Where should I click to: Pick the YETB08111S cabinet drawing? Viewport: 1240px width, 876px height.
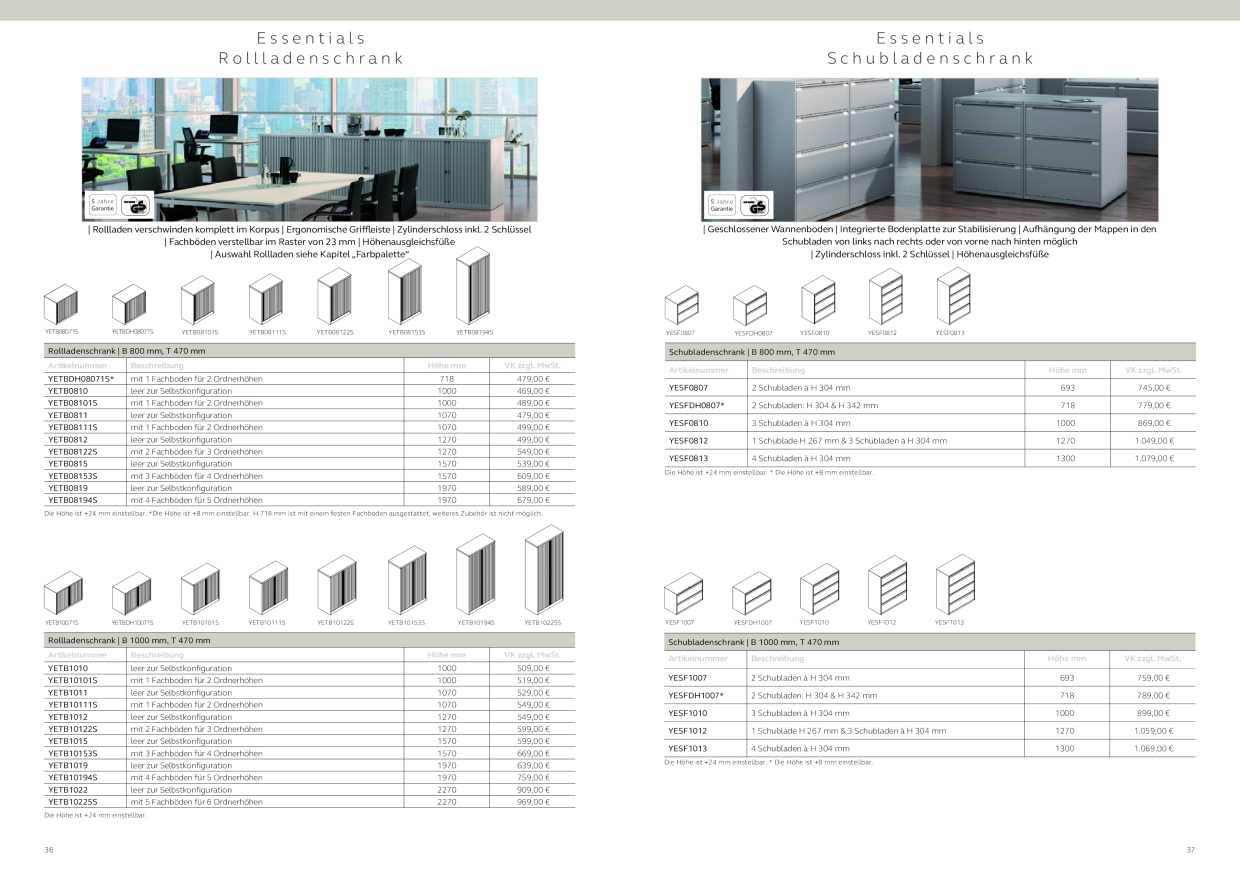266,300
